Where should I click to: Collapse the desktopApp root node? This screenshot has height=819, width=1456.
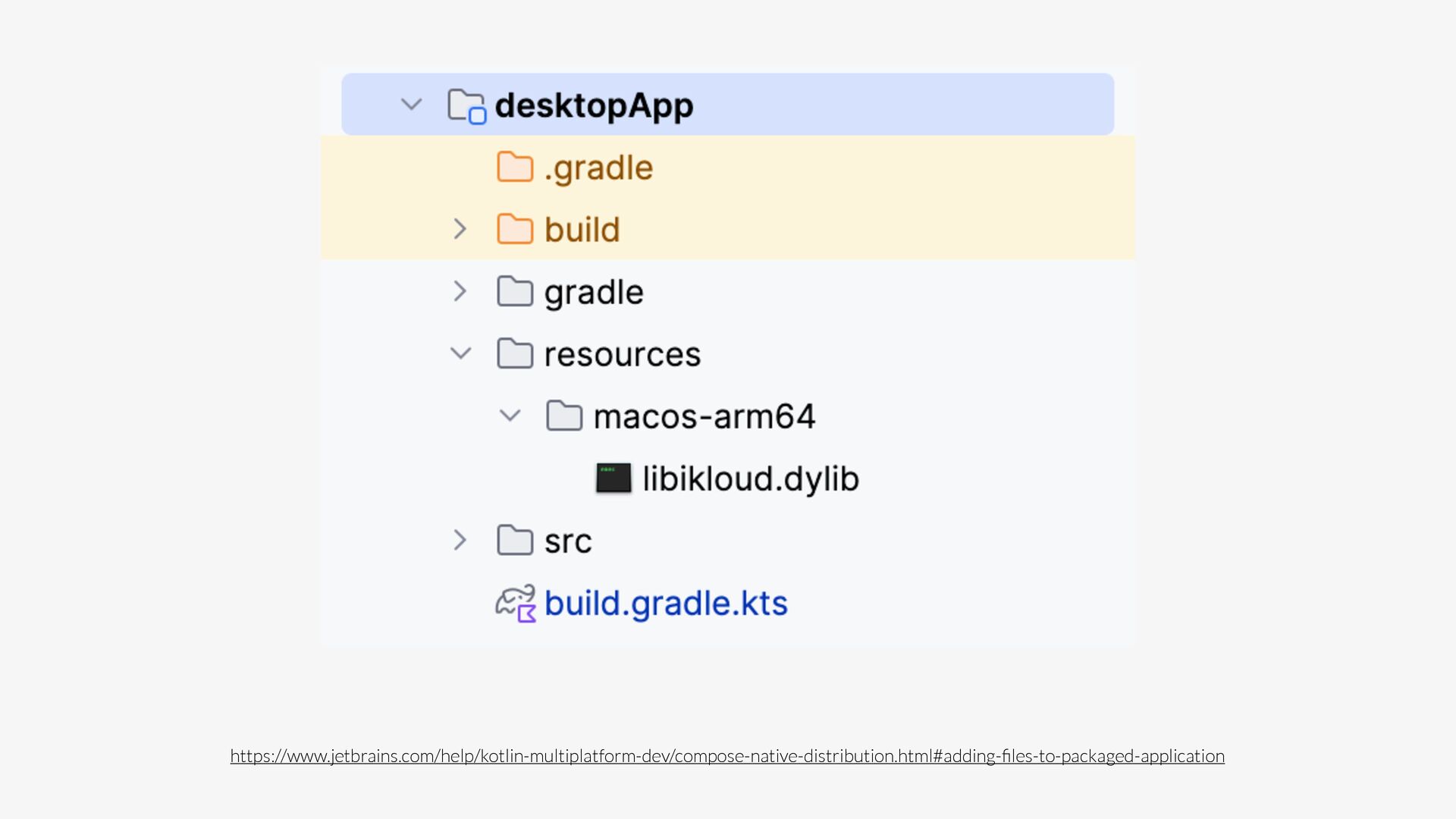pos(411,105)
